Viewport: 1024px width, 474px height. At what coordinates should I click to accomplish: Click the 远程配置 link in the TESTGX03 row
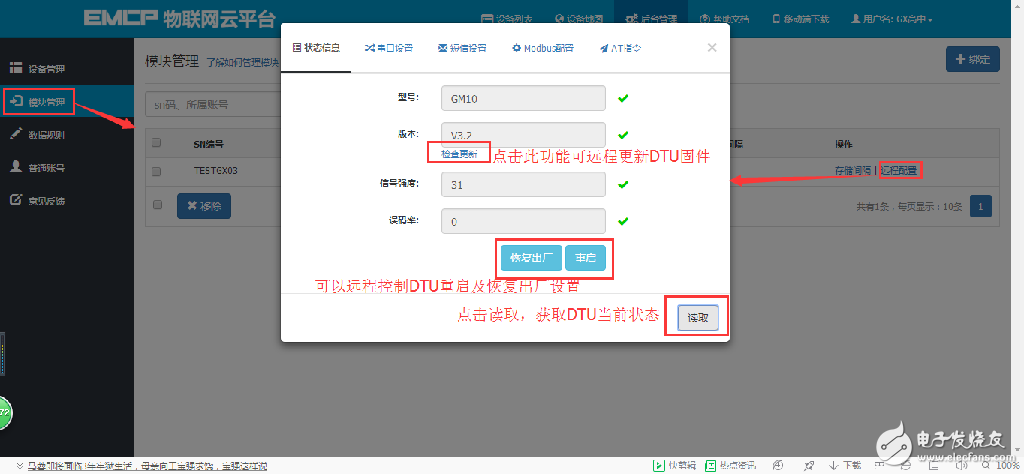click(x=899, y=171)
